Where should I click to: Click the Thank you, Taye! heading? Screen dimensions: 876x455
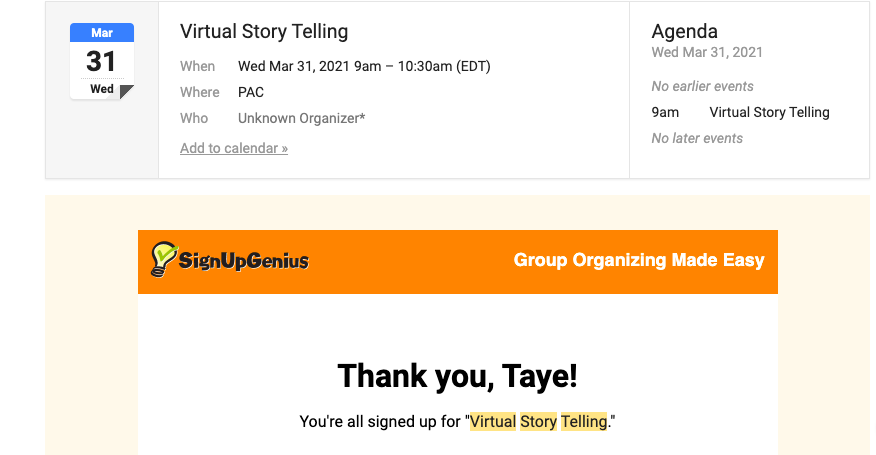click(457, 376)
